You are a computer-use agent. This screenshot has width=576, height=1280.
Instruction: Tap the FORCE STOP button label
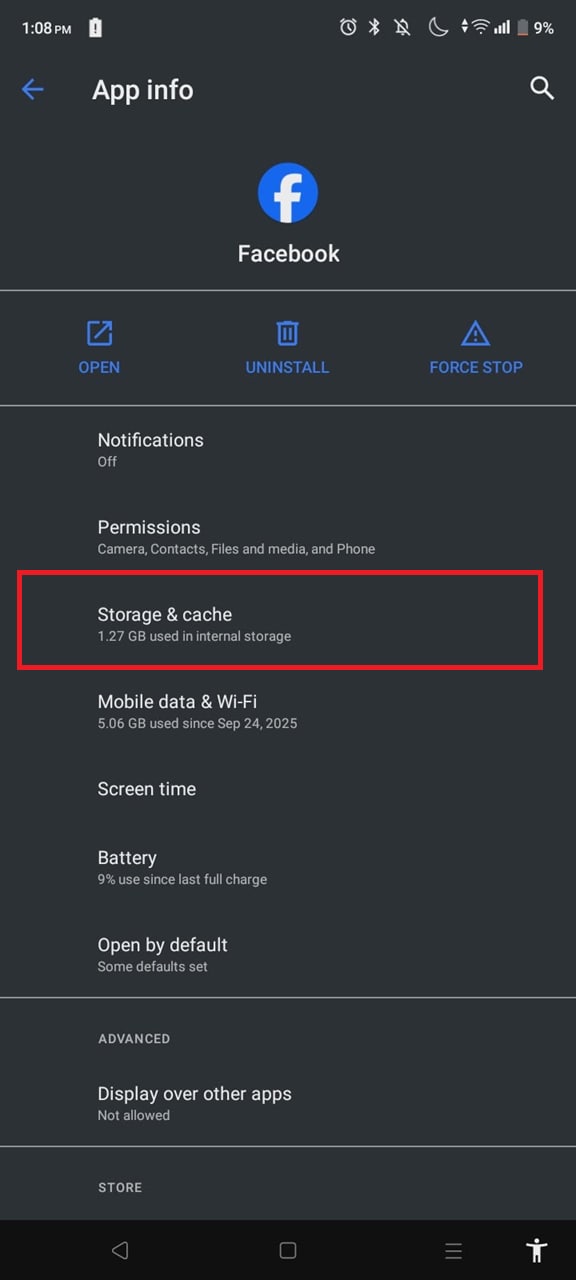[x=475, y=367]
